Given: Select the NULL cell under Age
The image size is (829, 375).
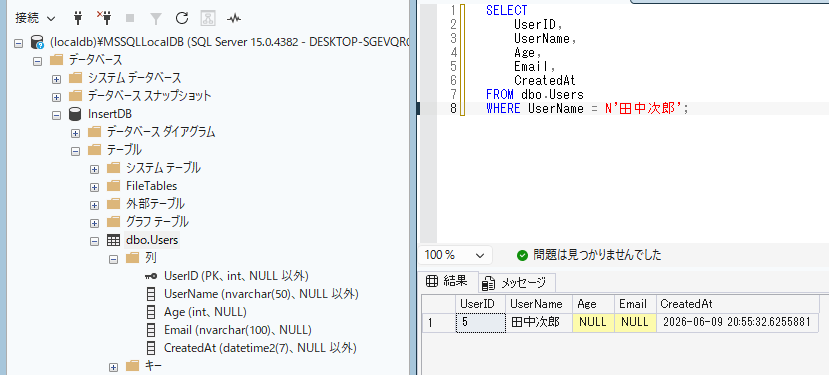Looking at the screenshot, I should [593, 322].
